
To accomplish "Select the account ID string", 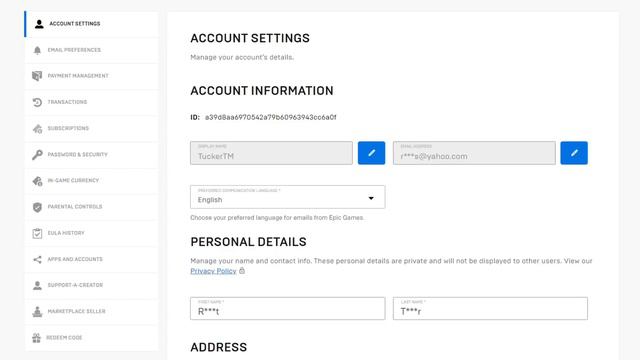I will pos(271,118).
